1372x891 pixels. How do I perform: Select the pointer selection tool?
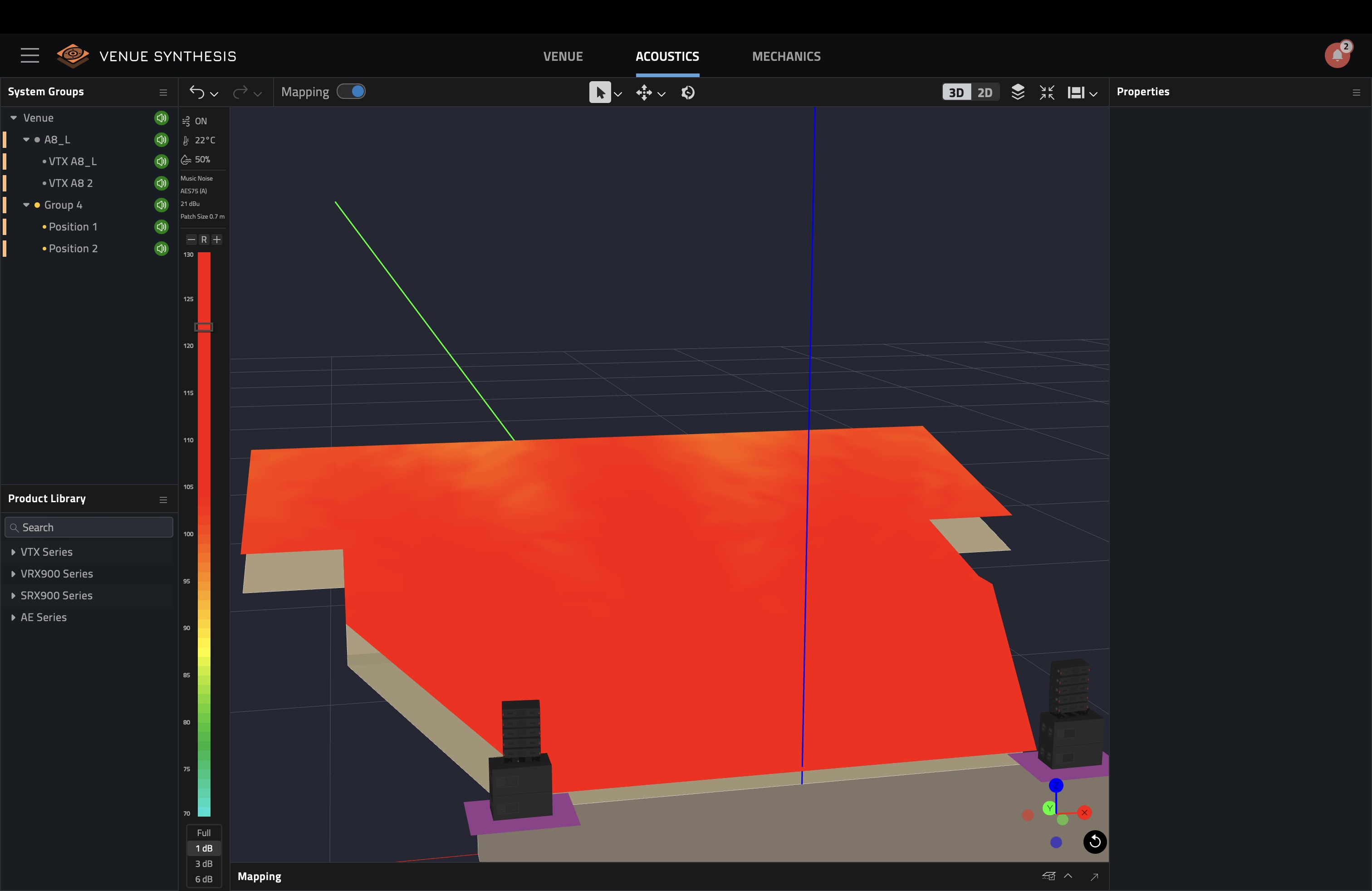(x=599, y=92)
